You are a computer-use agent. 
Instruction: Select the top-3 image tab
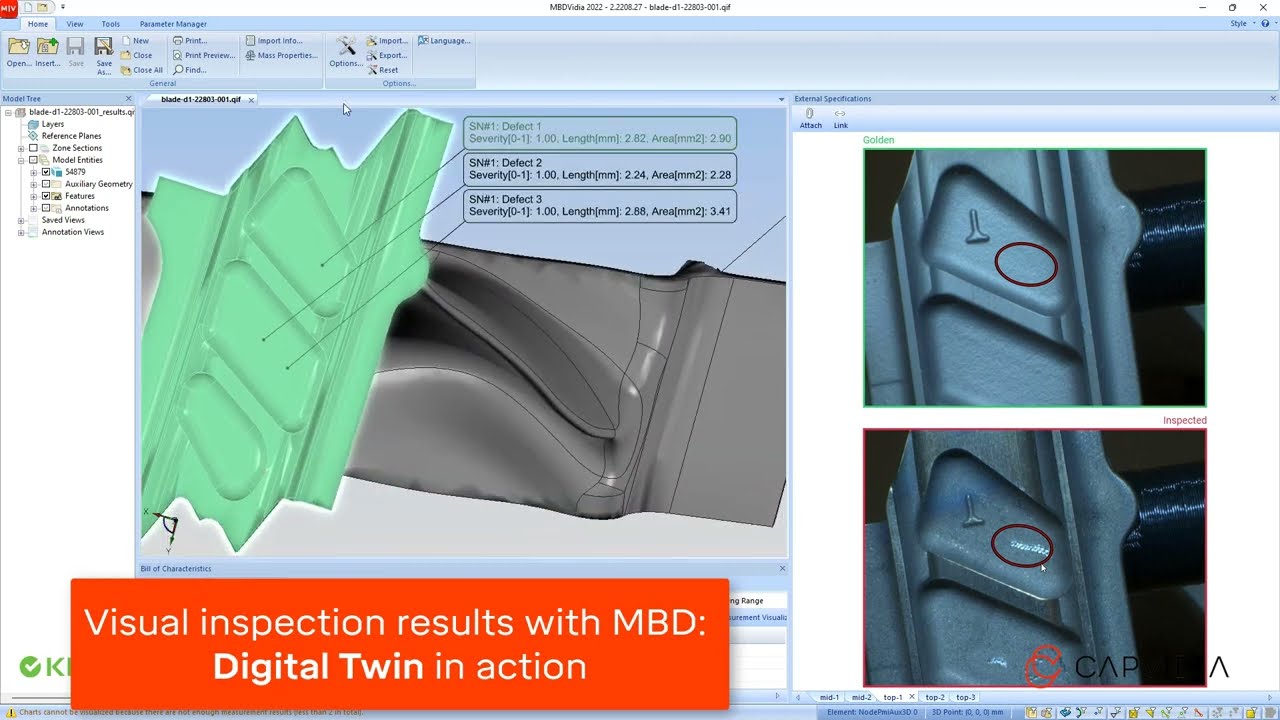point(965,697)
